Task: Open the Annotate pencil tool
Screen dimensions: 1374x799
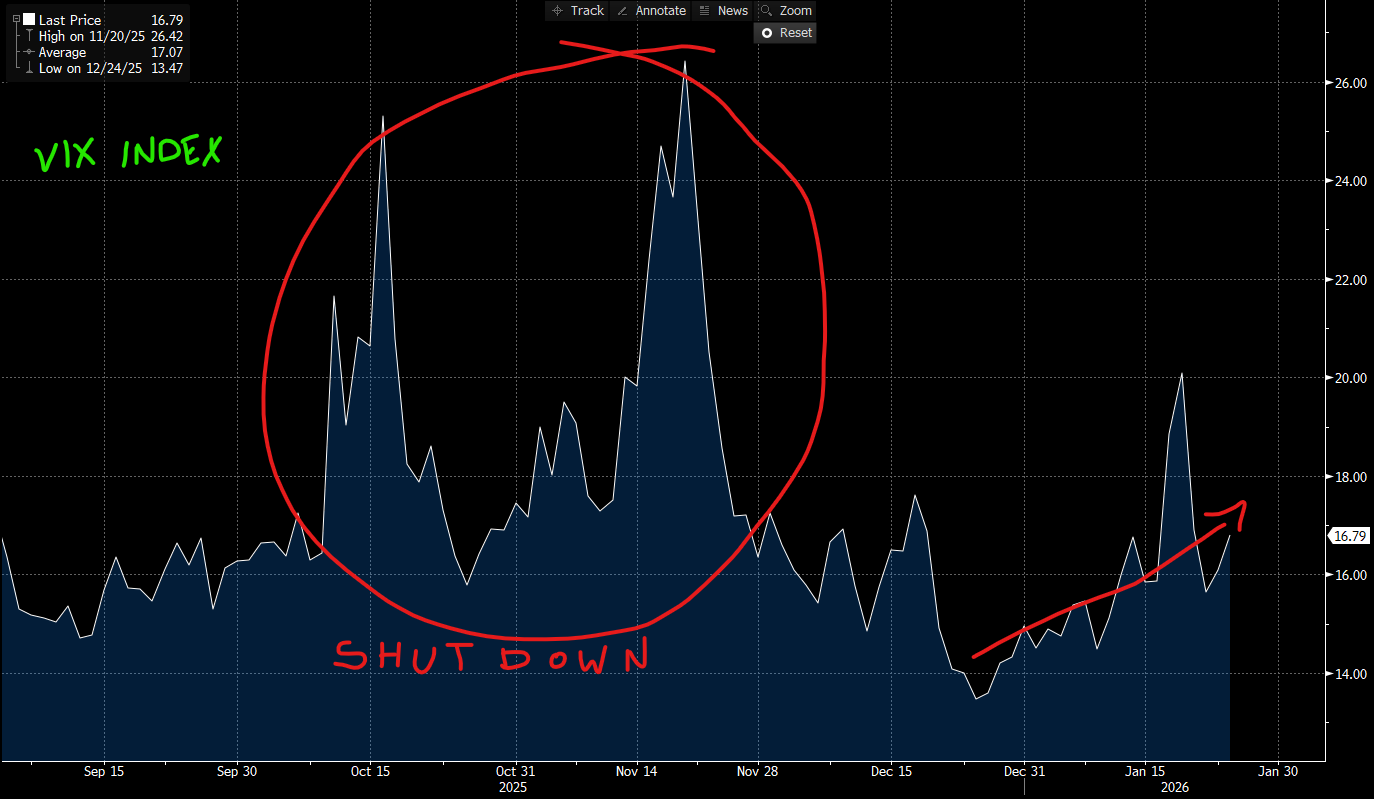Action: pyautogui.click(x=651, y=10)
